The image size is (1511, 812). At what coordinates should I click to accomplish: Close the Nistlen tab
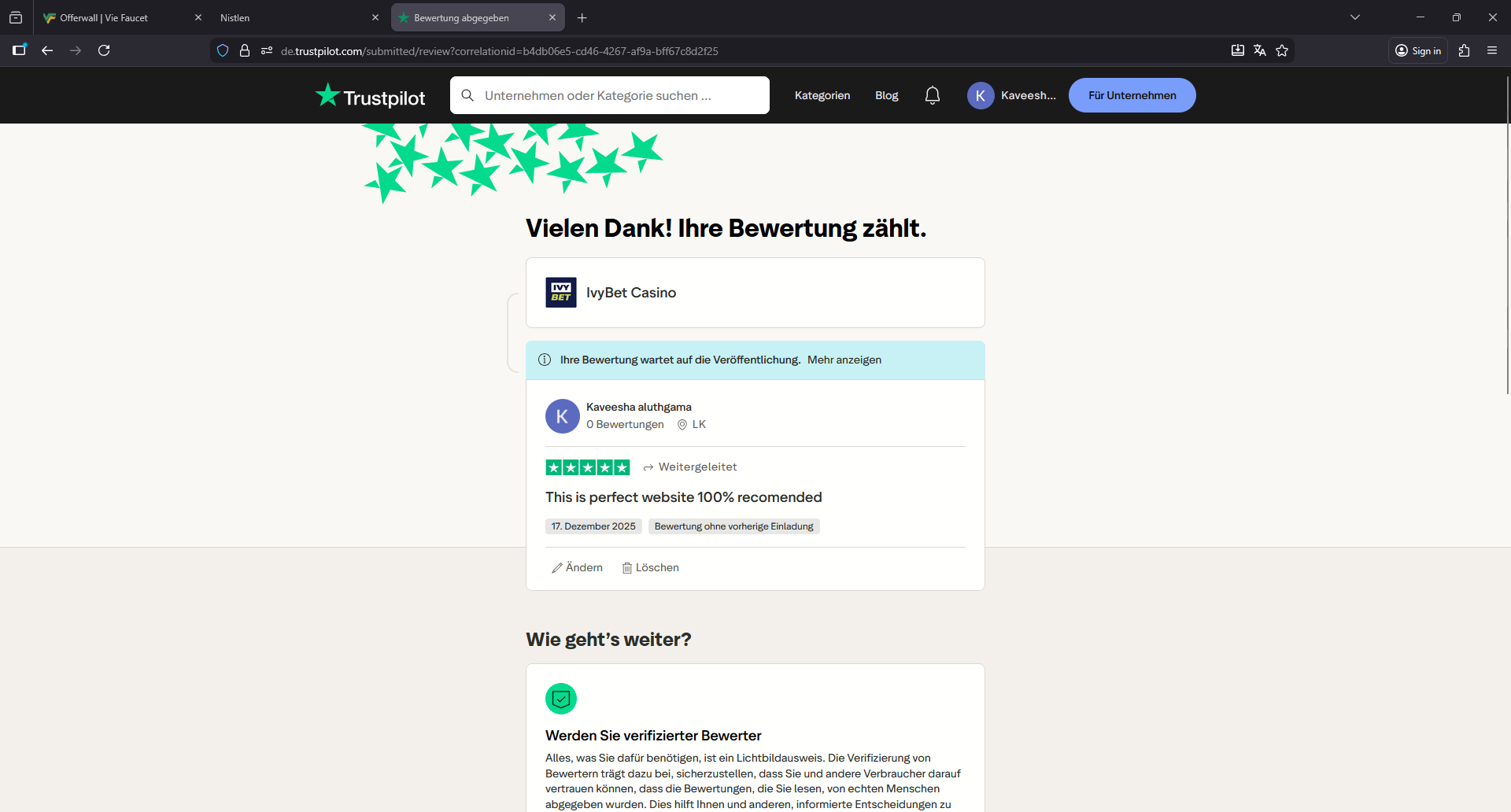(375, 17)
